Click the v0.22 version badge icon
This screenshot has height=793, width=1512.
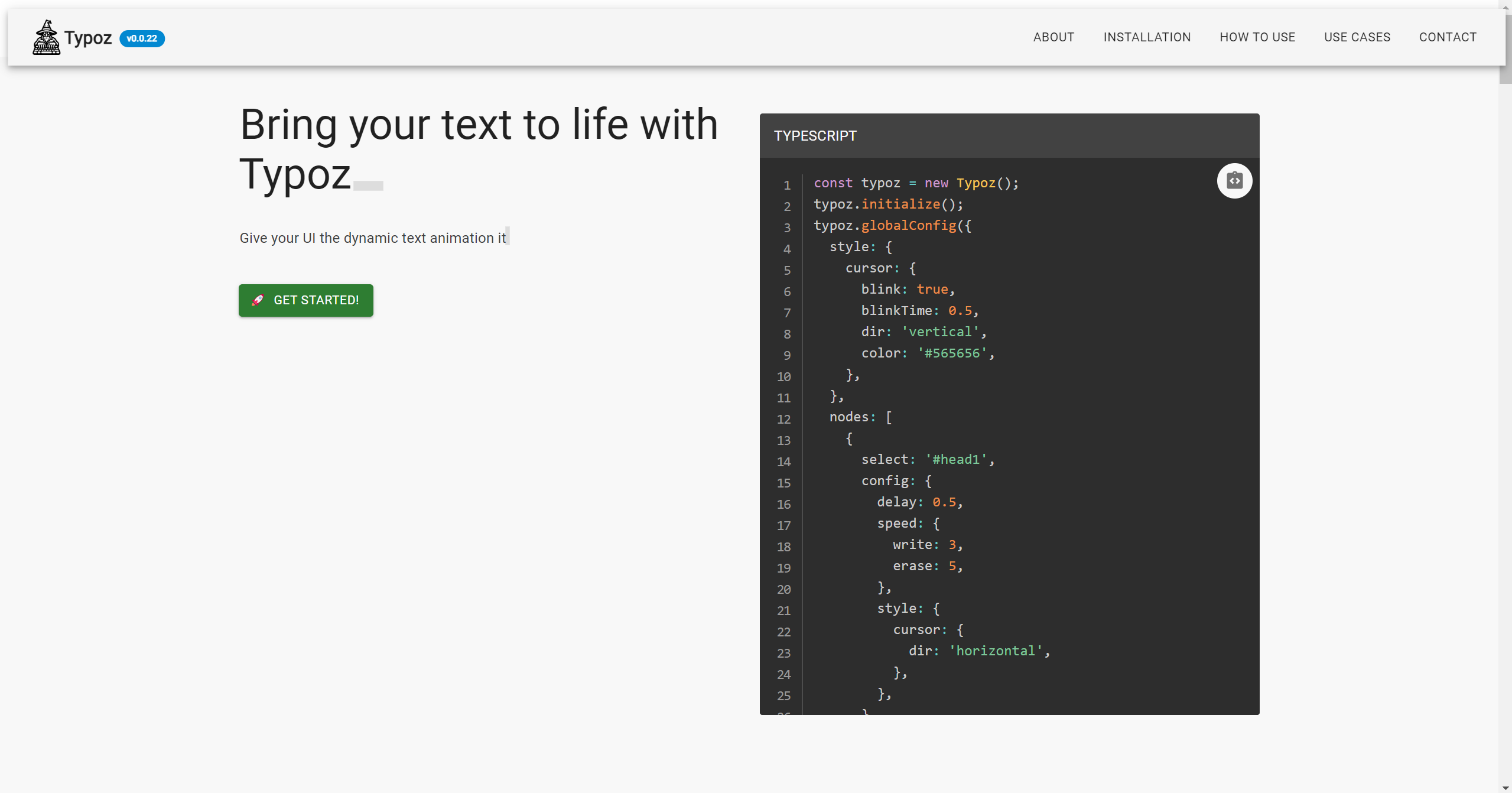click(140, 38)
